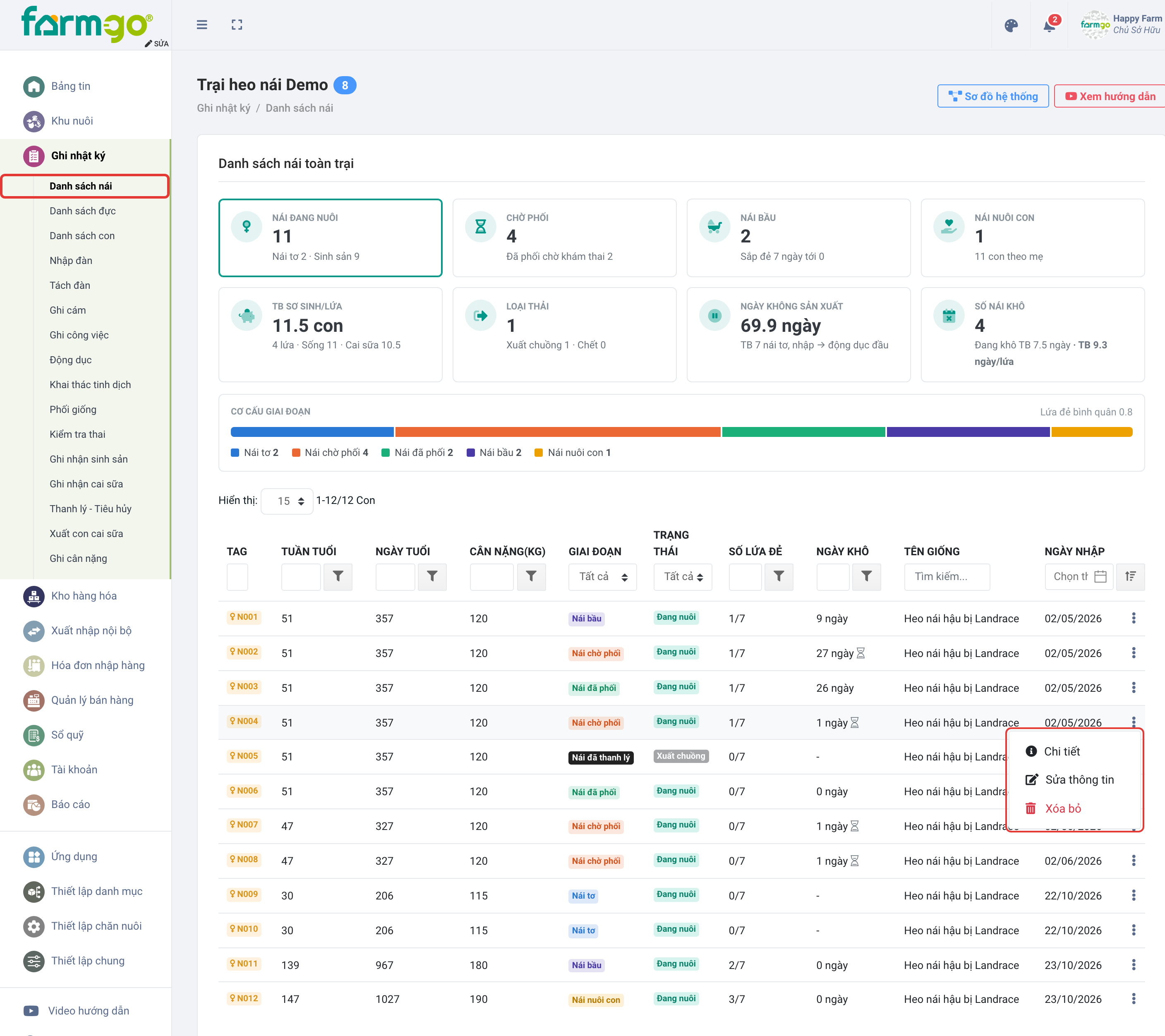Click the fullscreen expand icon

(x=237, y=24)
